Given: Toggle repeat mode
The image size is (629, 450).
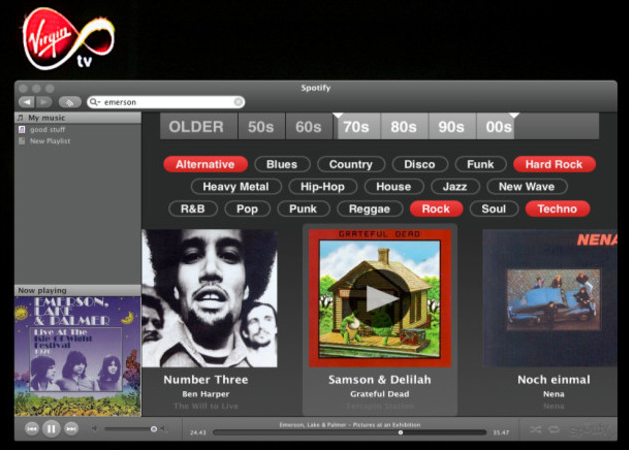Looking at the screenshot, I should click(x=554, y=430).
